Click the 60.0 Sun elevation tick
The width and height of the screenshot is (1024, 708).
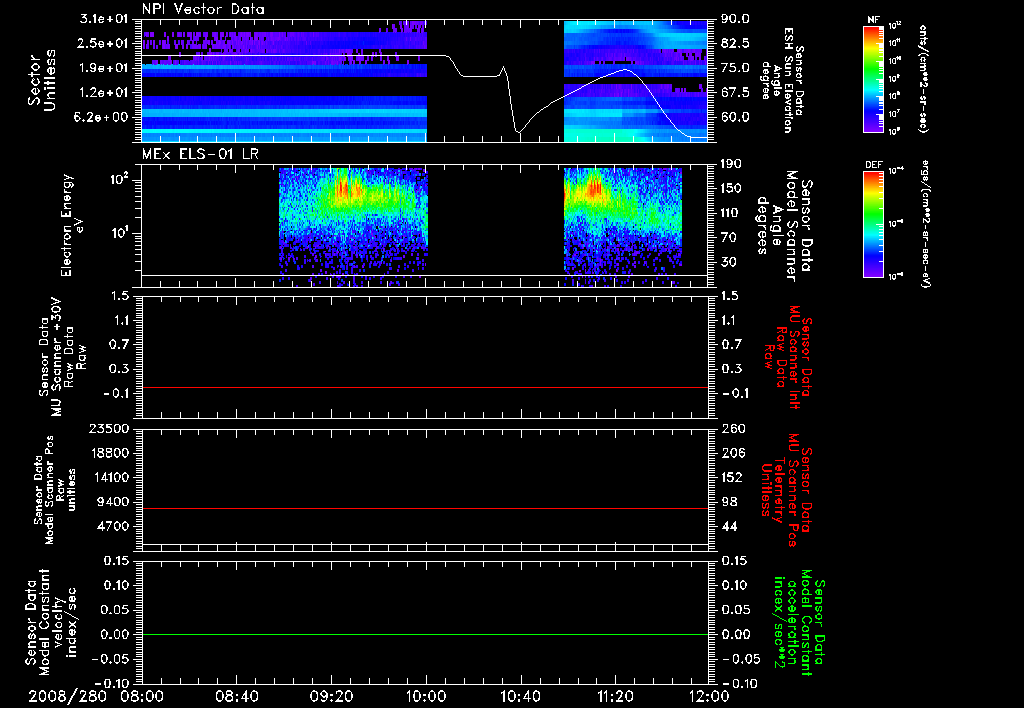pyautogui.click(x=735, y=117)
